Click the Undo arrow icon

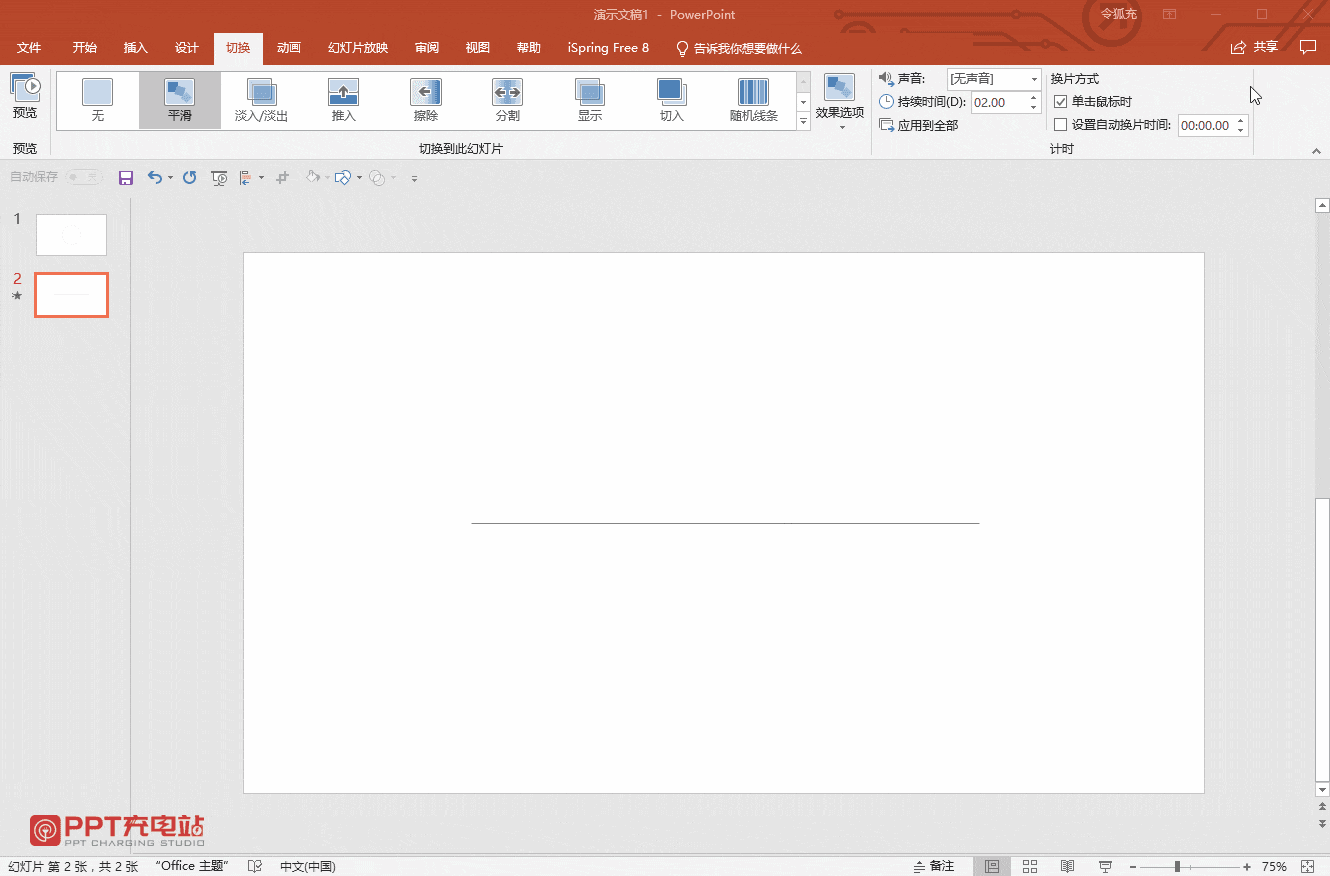(155, 177)
